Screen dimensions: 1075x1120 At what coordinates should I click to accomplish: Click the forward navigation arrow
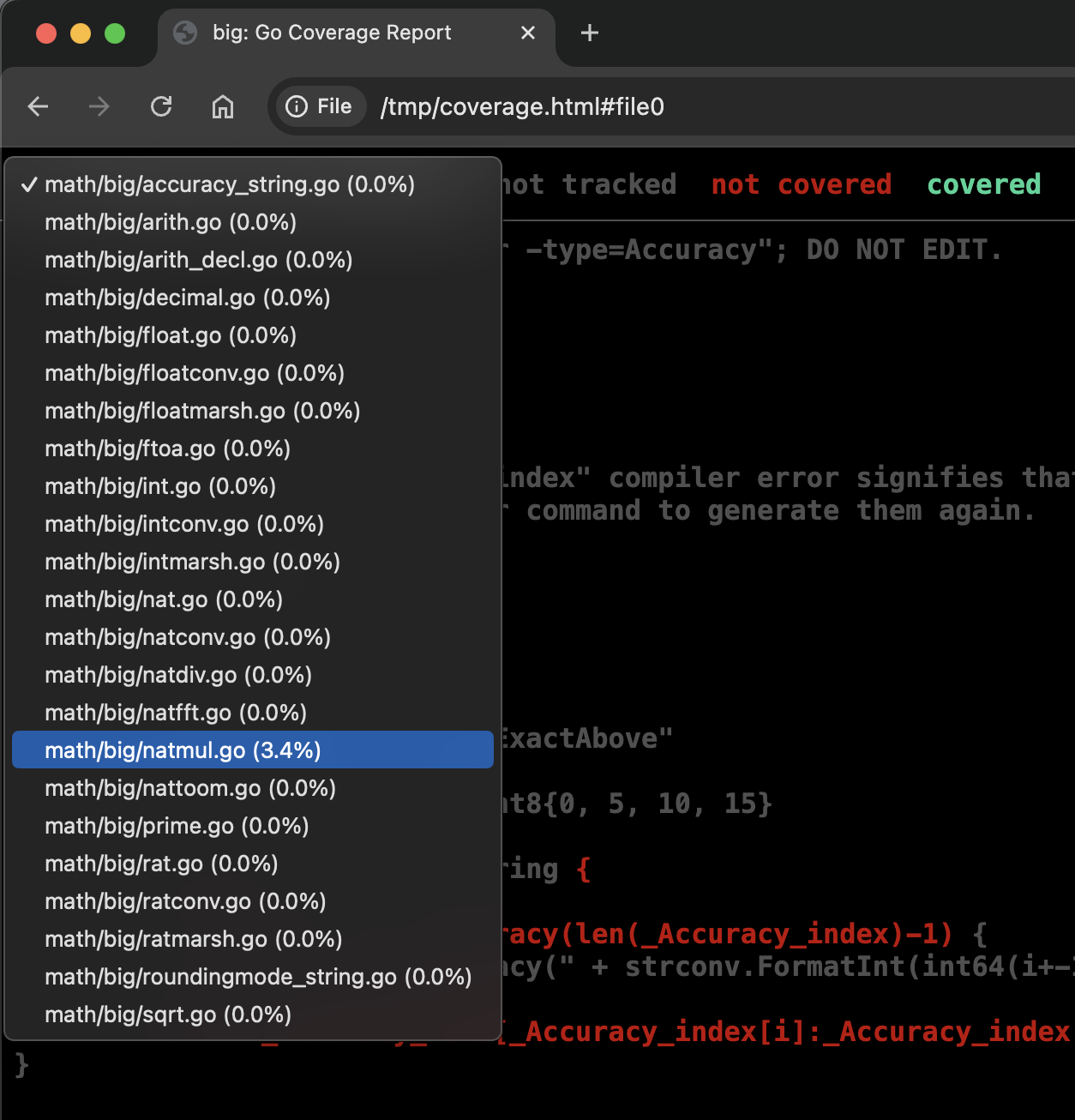pos(99,106)
